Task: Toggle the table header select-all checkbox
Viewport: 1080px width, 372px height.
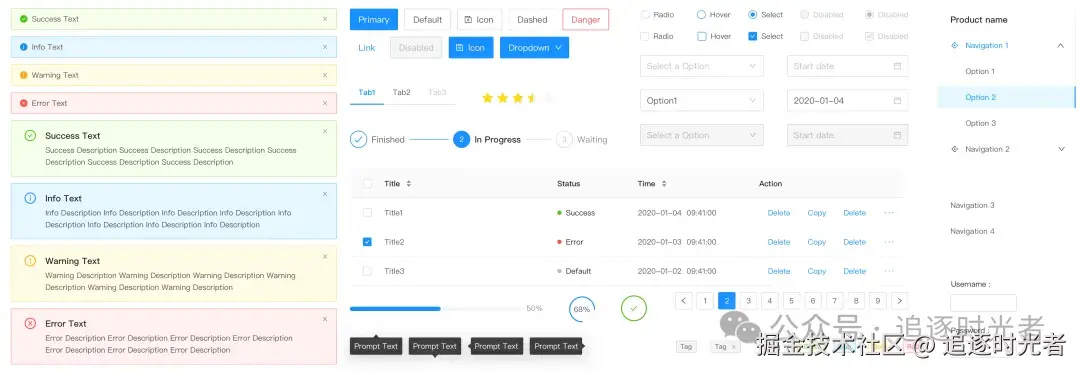Action: click(367, 184)
